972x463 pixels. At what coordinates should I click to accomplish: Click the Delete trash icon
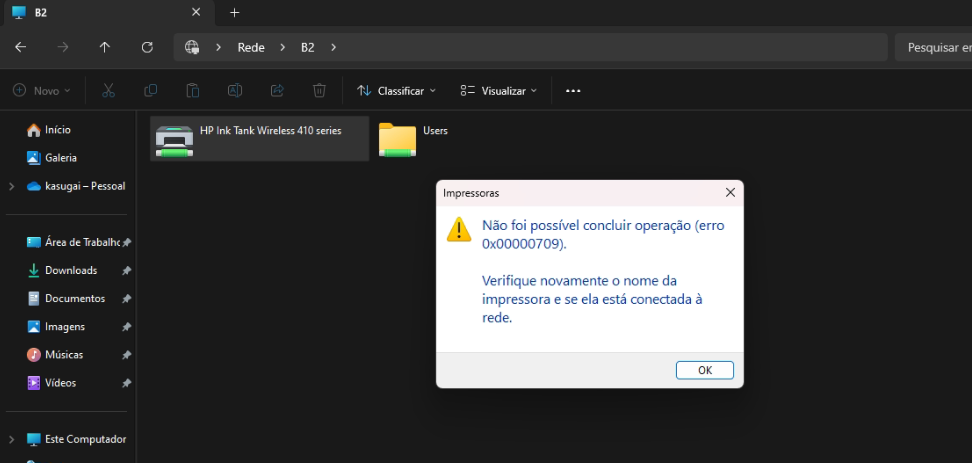point(319,90)
